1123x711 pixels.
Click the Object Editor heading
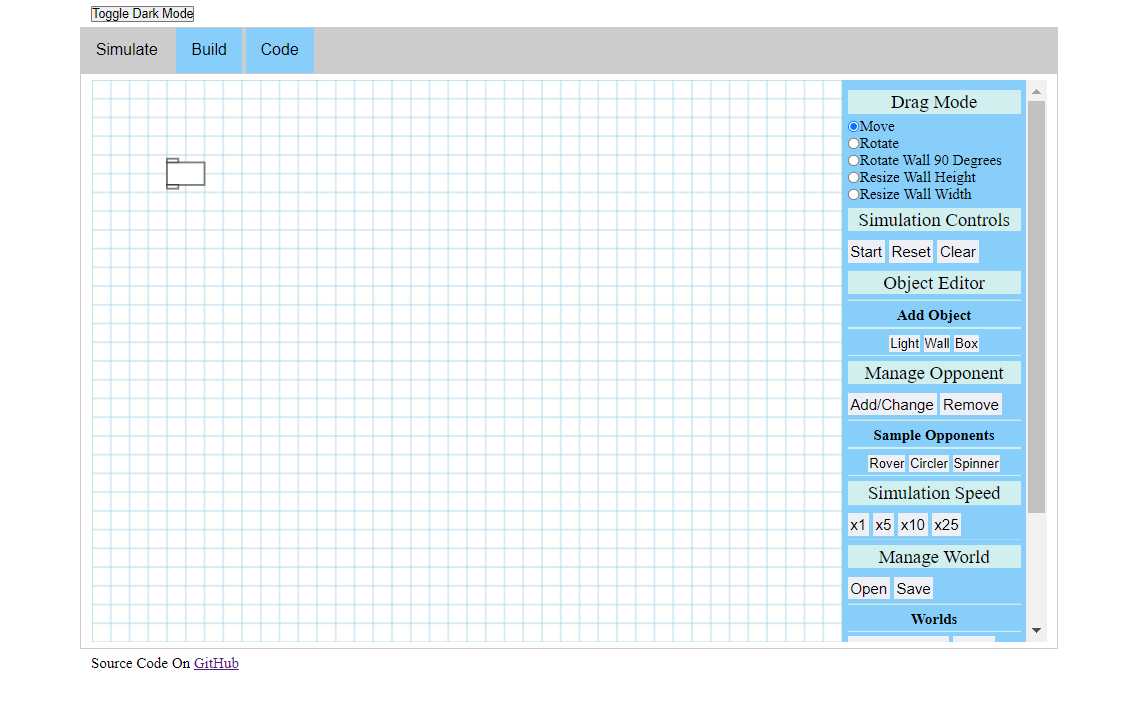(x=934, y=283)
